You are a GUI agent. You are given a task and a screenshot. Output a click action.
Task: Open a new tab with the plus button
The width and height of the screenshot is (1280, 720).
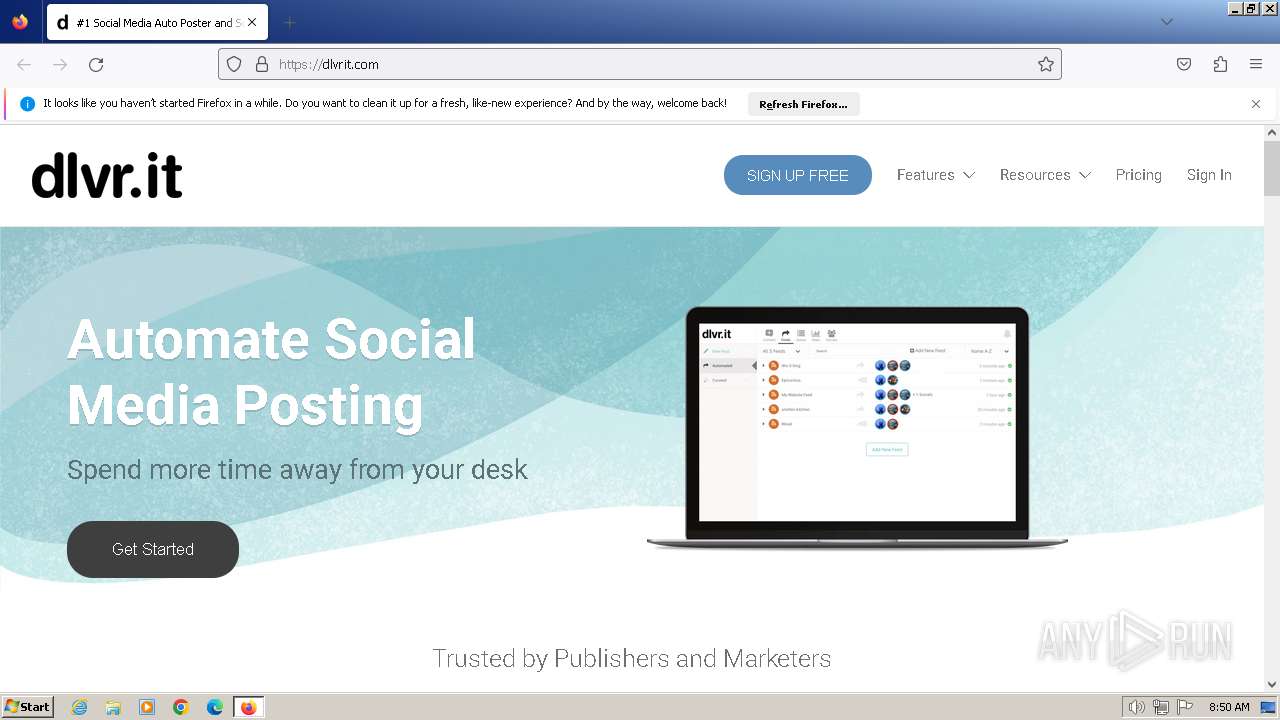[289, 22]
